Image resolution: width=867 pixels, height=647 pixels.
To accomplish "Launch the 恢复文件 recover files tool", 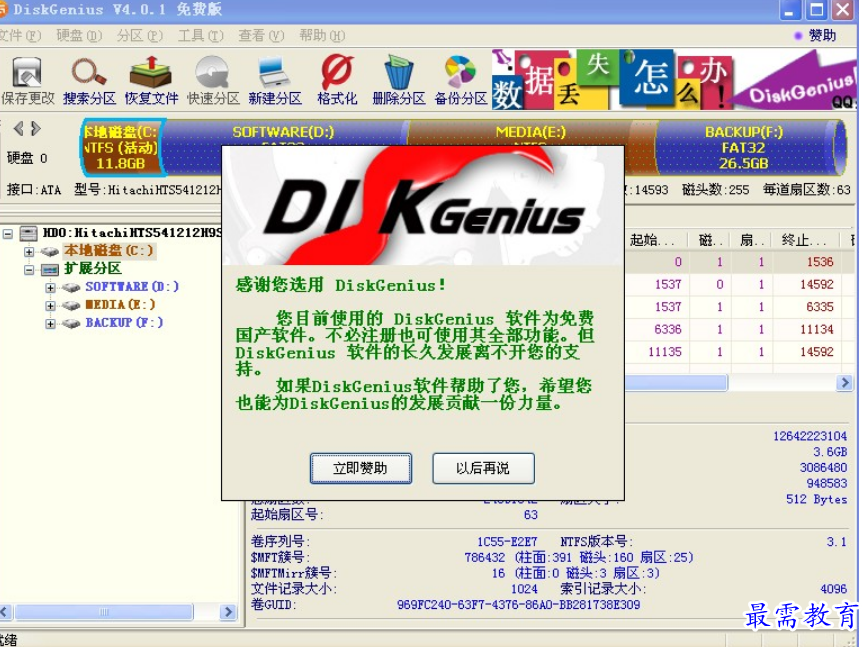I will click(x=151, y=81).
